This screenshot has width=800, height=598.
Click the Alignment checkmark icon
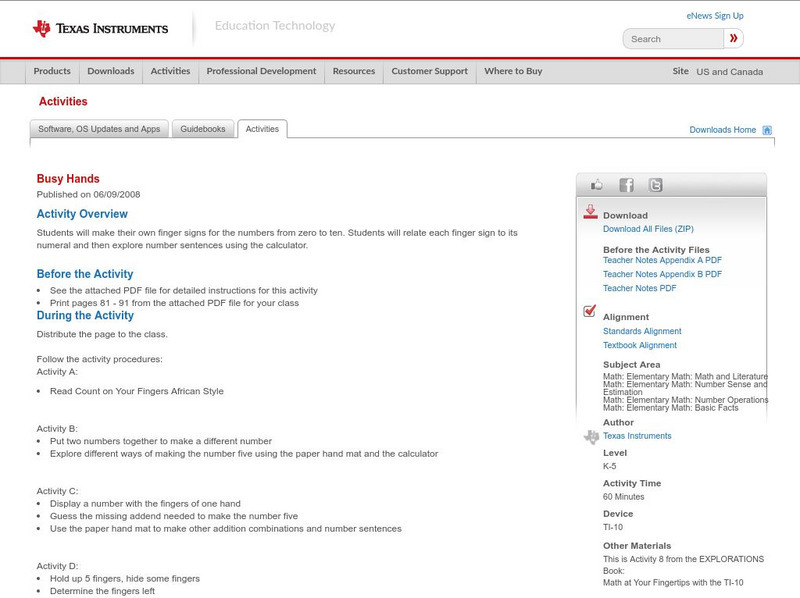pos(589,311)
